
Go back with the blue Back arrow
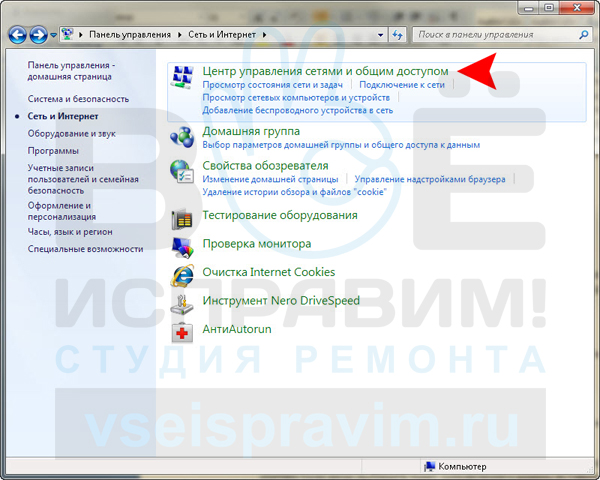[18, 35]
